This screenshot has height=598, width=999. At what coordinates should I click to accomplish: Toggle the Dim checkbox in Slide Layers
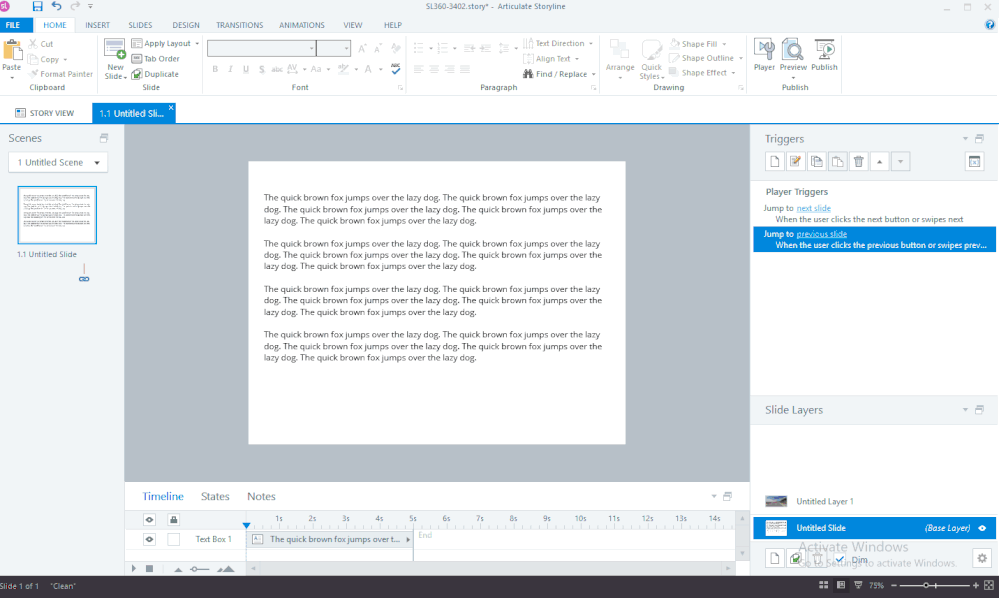pos(840,559)
